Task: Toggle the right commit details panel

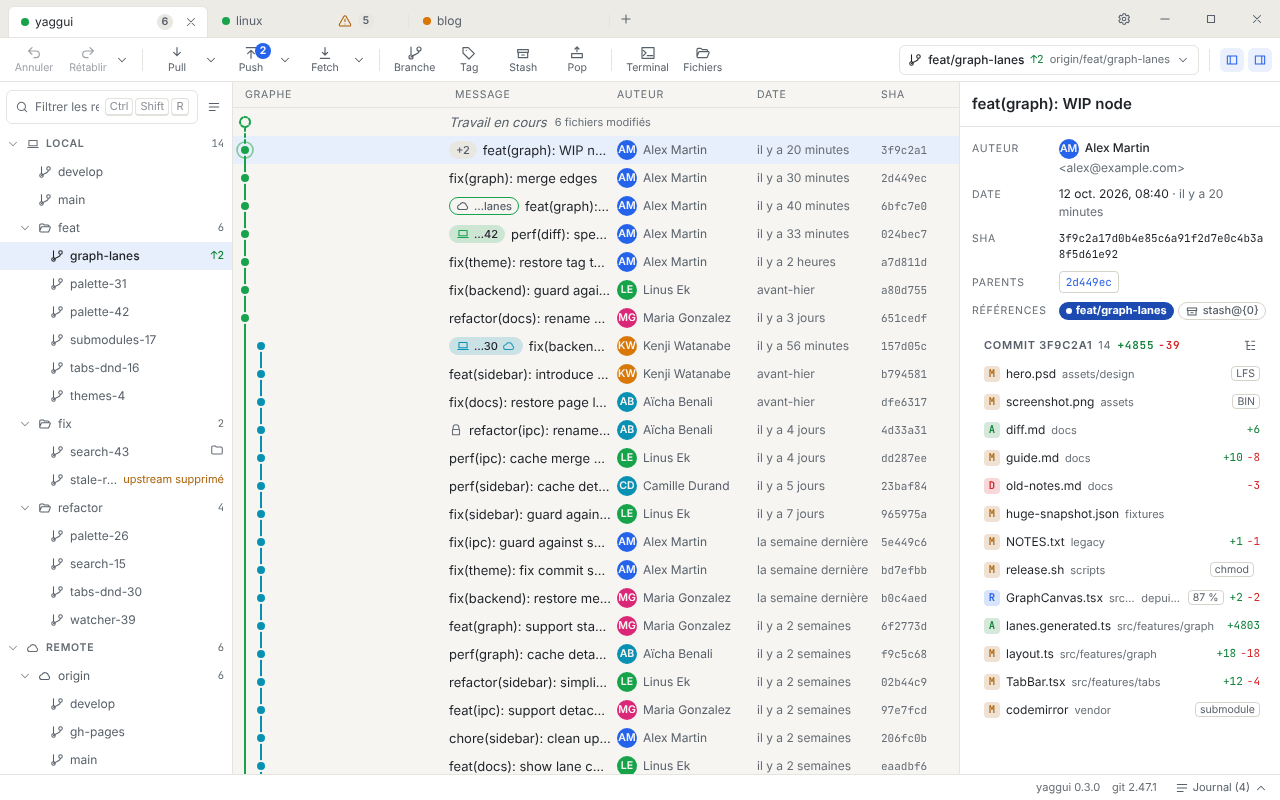Action: coord(1260,60)
